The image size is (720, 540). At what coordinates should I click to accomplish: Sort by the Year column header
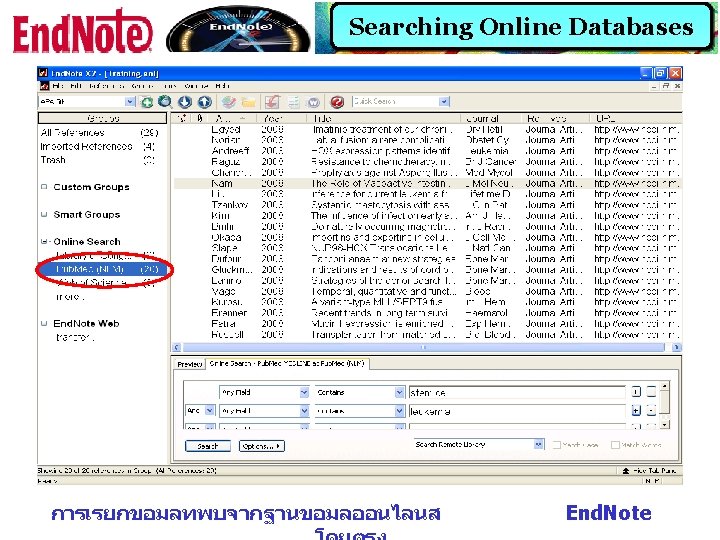281,118
